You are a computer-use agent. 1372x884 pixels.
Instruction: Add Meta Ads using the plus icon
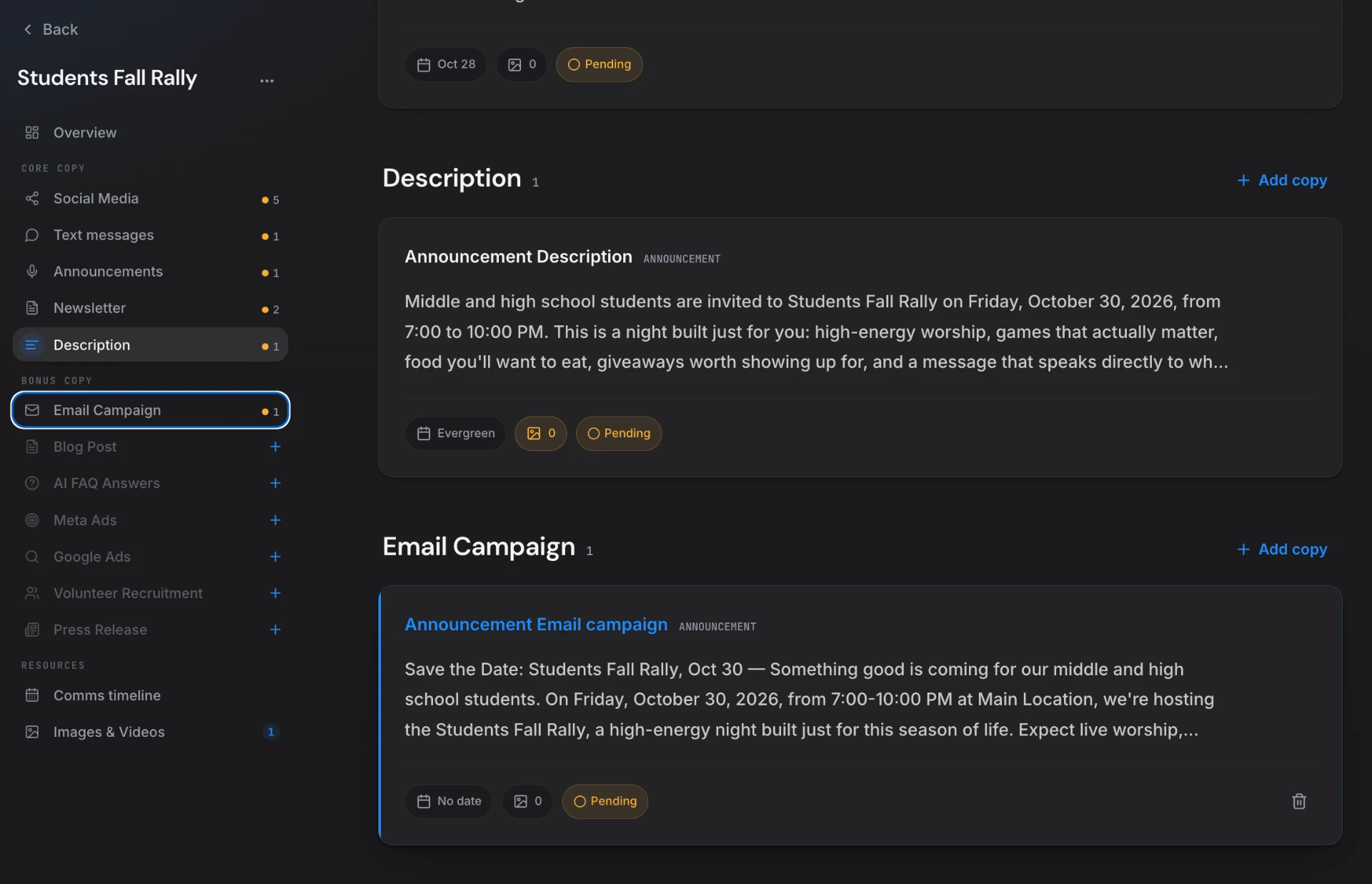point(275,520)
